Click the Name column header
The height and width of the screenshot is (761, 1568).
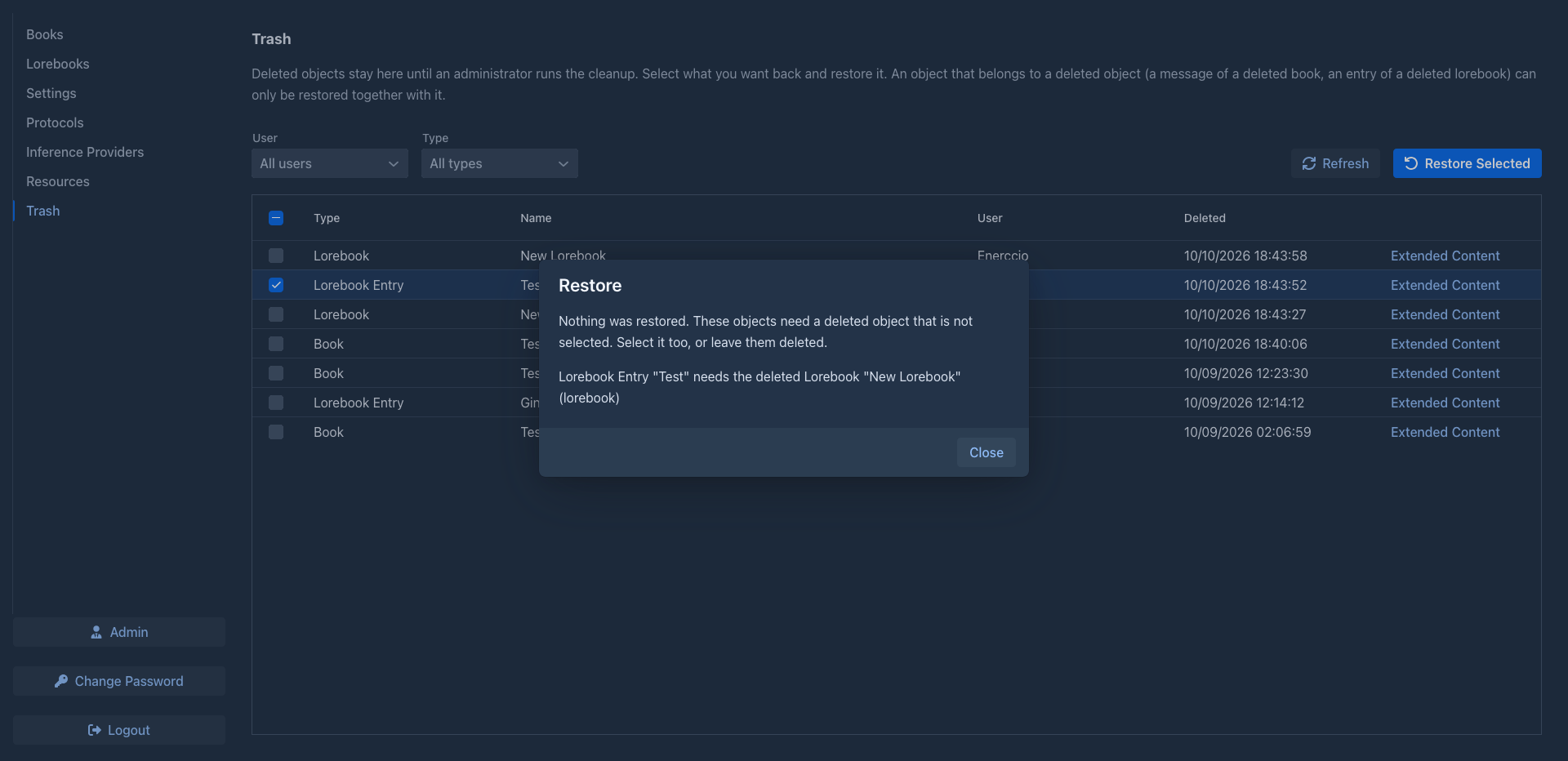[x=536, y=218]
